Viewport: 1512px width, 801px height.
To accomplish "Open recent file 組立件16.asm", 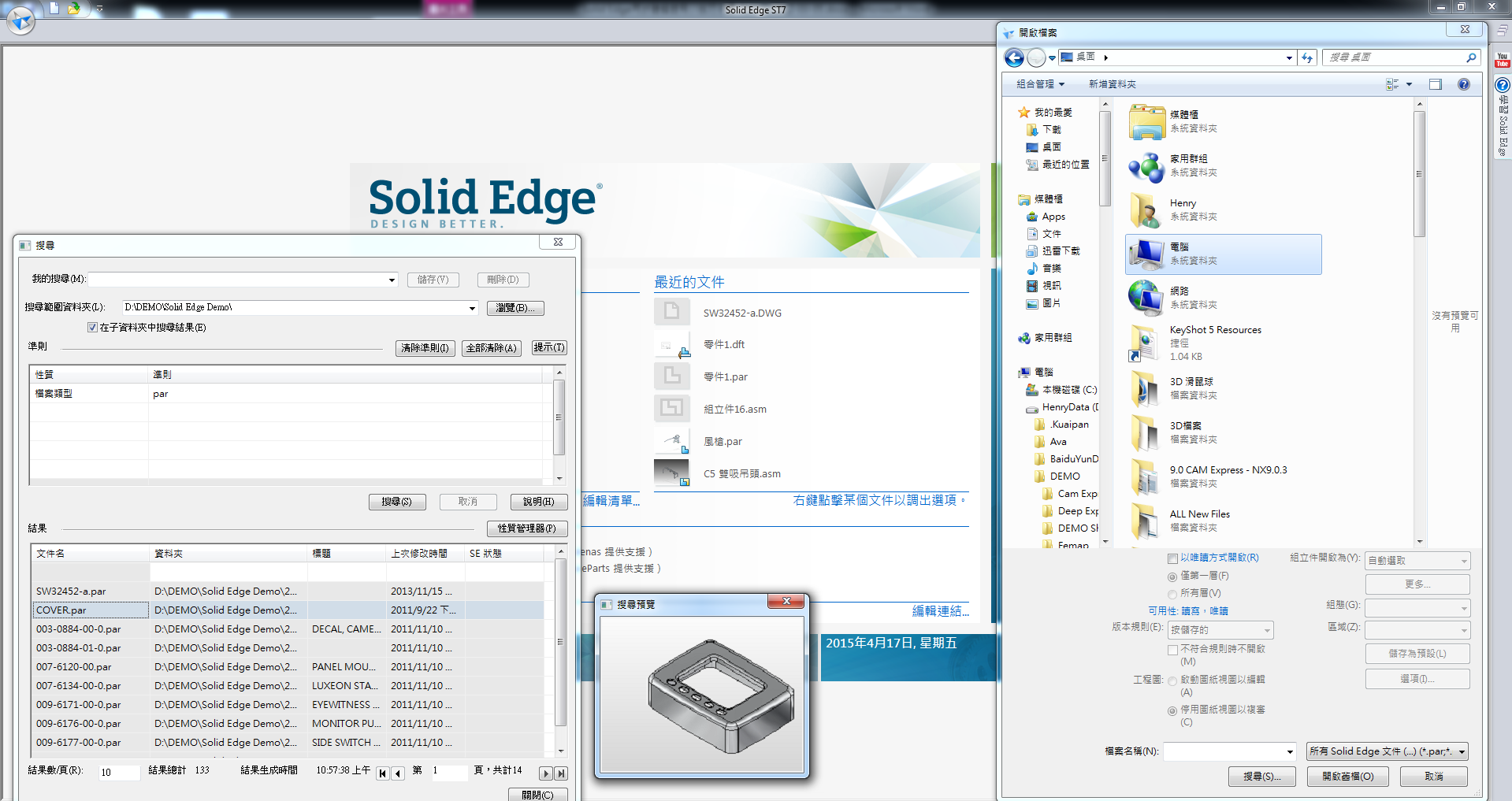I will (734, 410).
